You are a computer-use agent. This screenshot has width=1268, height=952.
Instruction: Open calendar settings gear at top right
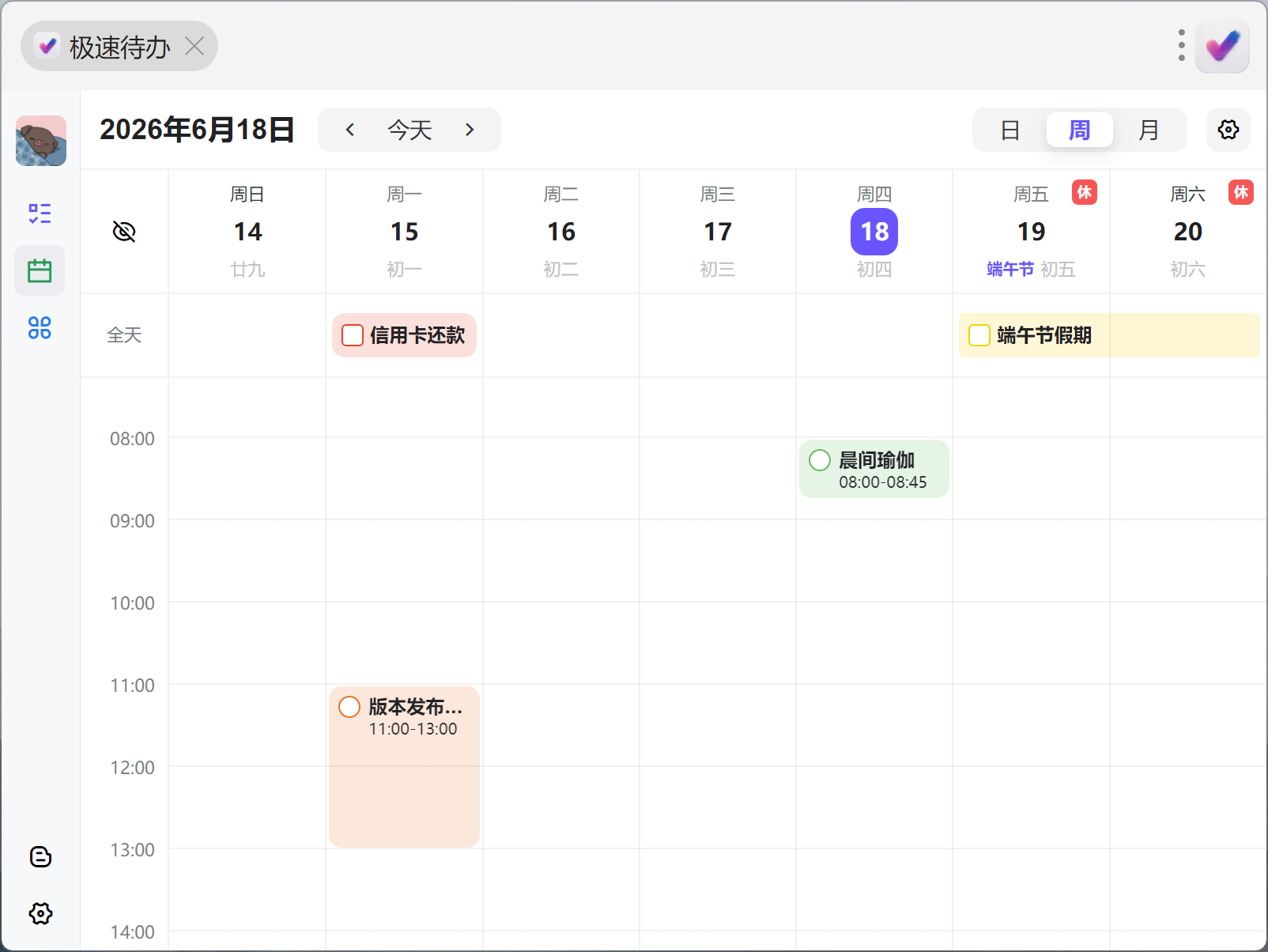point(1228,130)
